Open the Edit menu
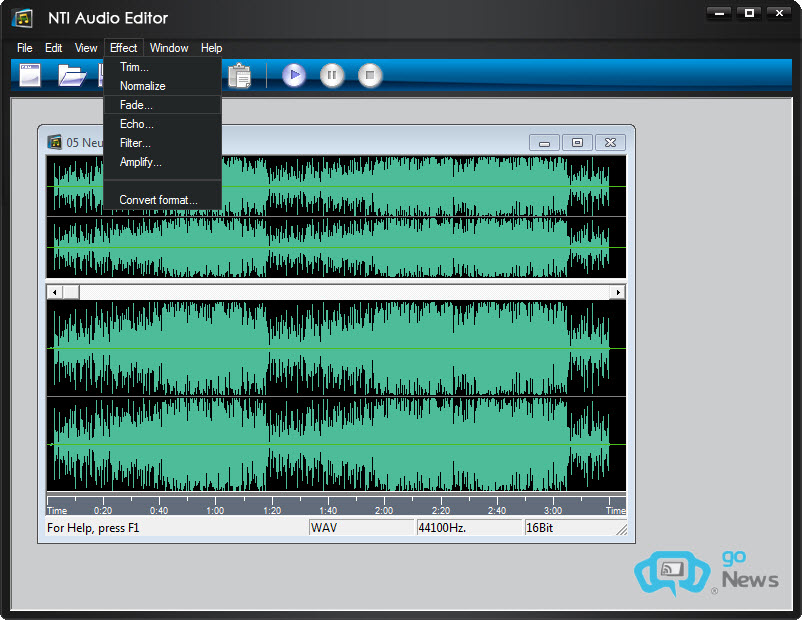Viewport: 802px width, 620px height. click(x=54, y=48)
